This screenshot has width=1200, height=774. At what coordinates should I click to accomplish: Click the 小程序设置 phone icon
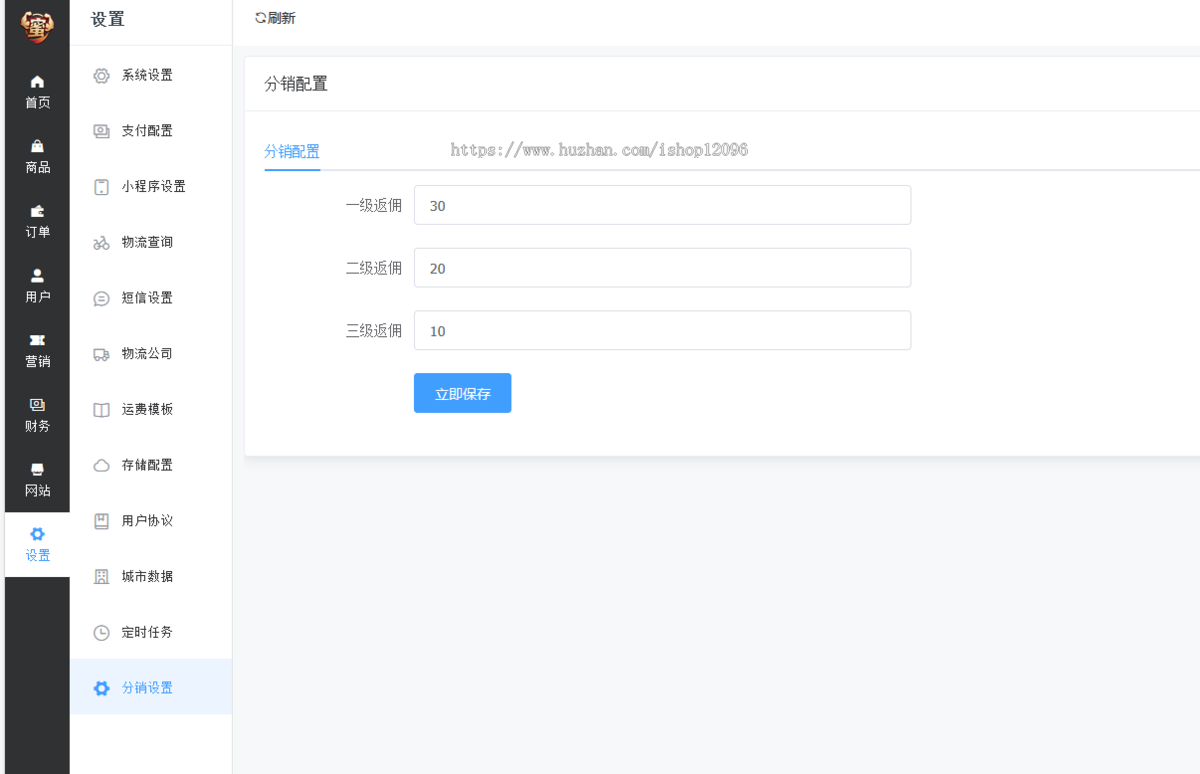coord(101,187)
